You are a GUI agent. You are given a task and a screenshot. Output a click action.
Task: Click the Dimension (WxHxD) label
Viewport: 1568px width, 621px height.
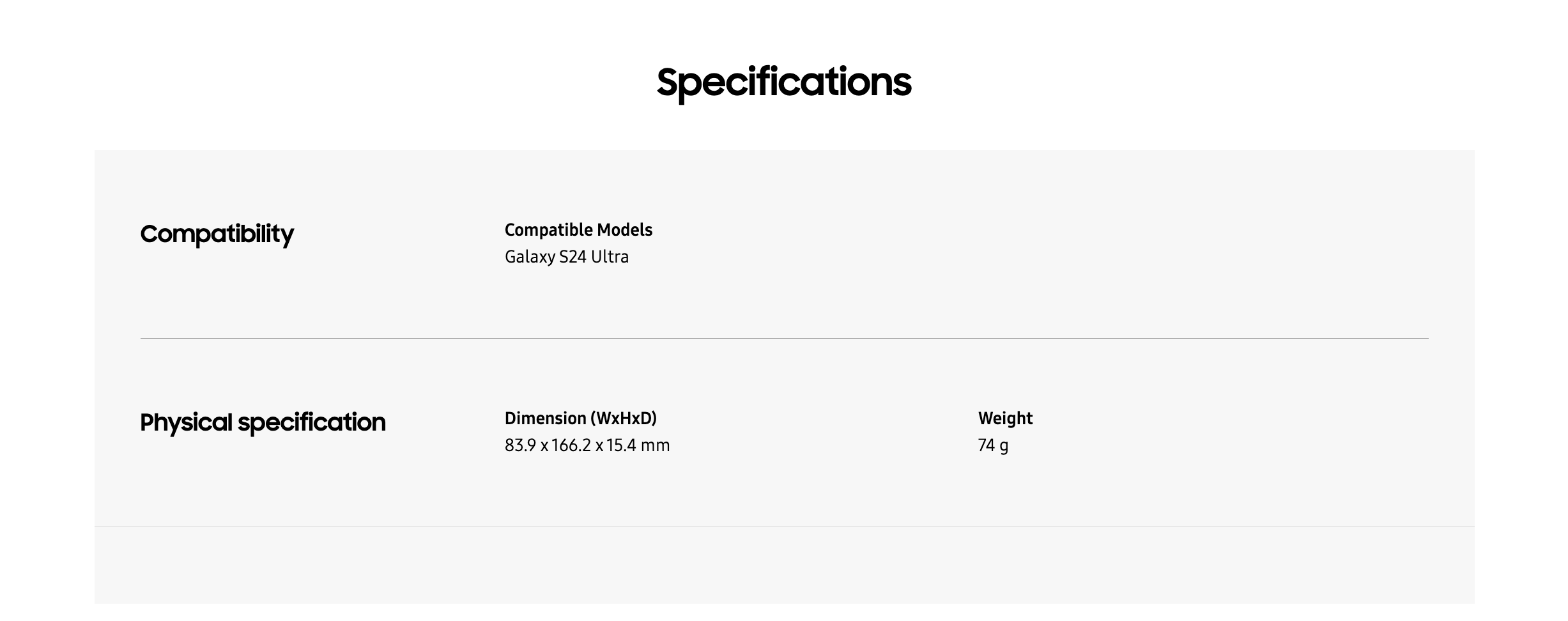coord(580,418)
